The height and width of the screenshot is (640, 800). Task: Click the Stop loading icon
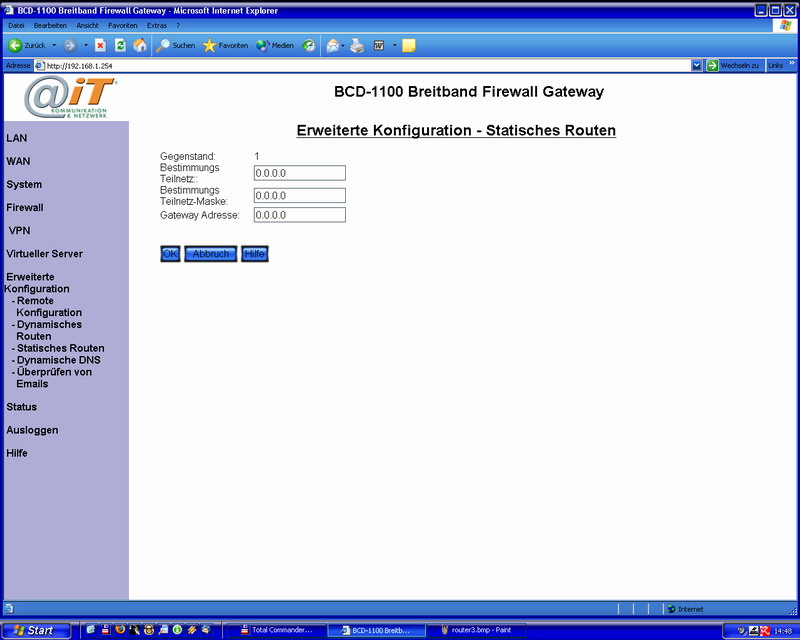tap(101, 45)
